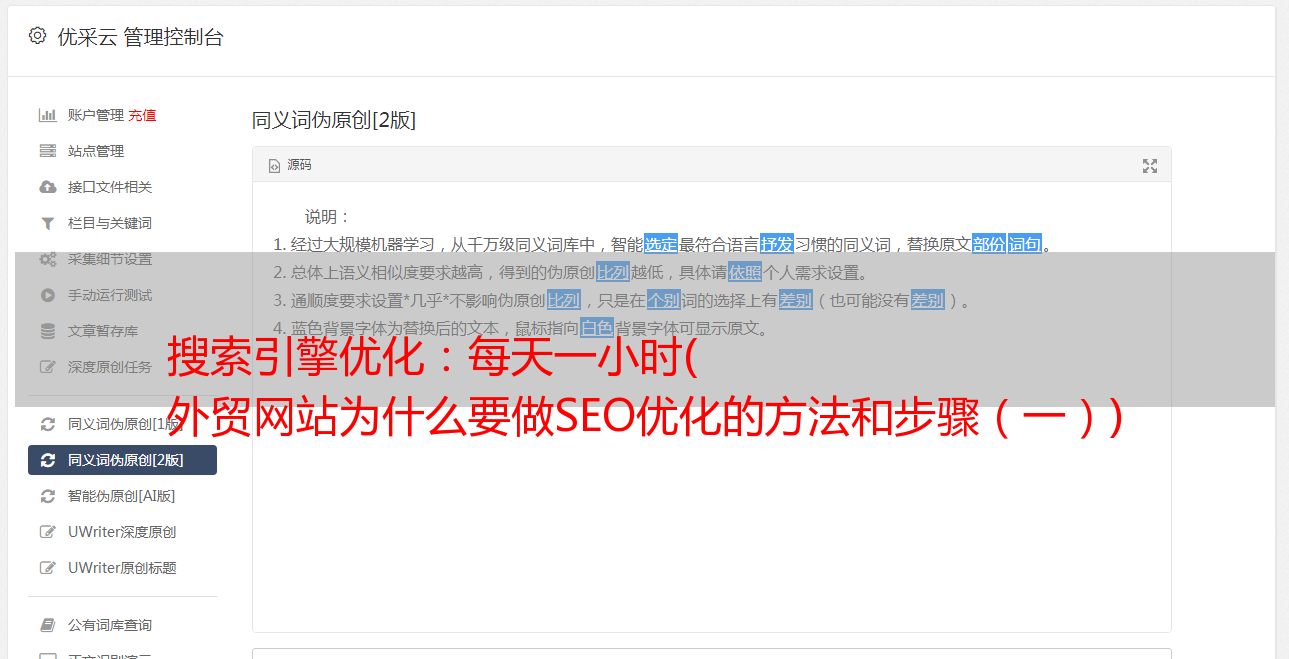The image size is (1289, 659).
Task: Open UWriter原创标题 menu item
Action: click(x=122, y=568)
